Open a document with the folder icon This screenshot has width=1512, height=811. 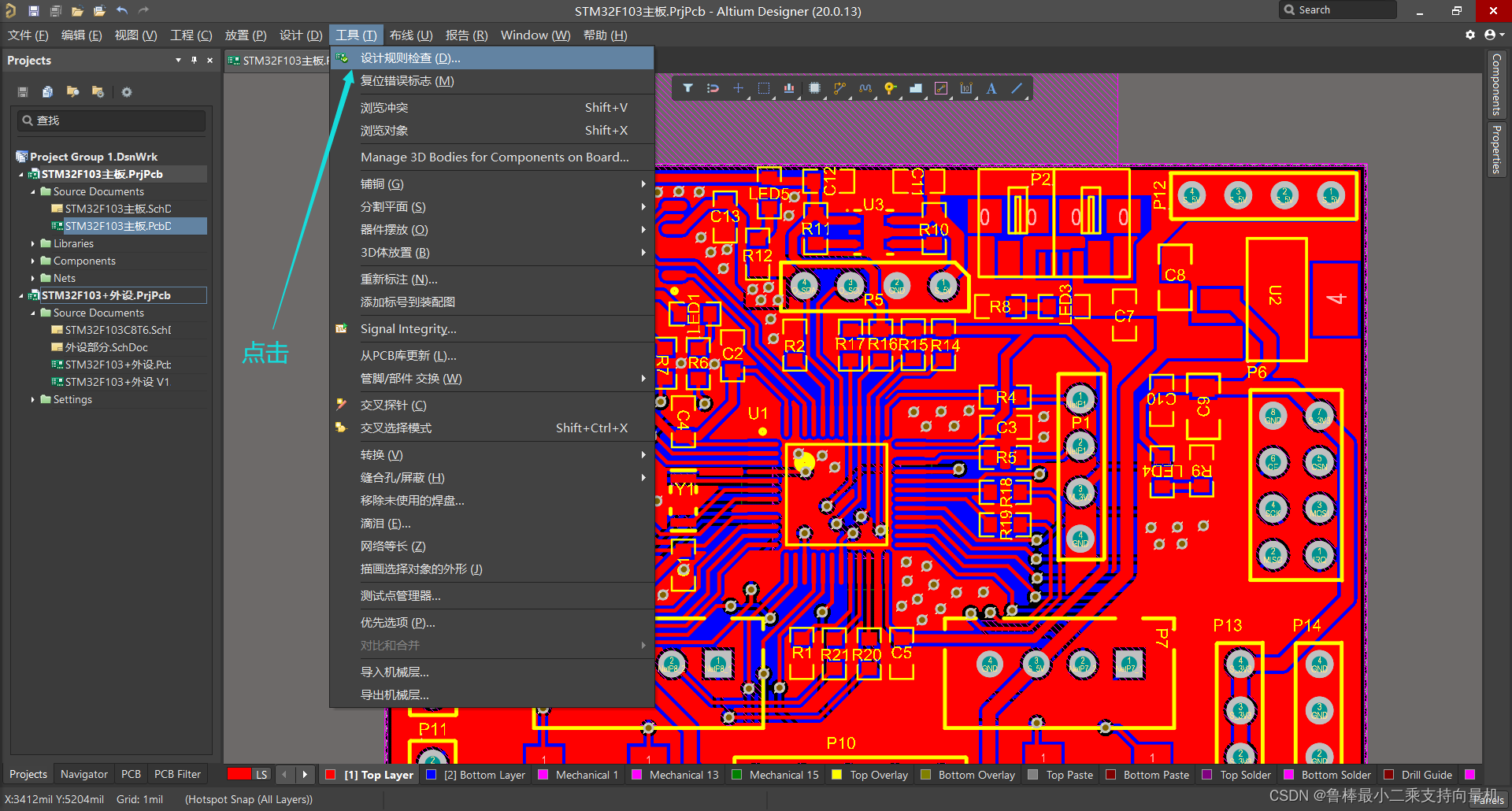point(77,11)
